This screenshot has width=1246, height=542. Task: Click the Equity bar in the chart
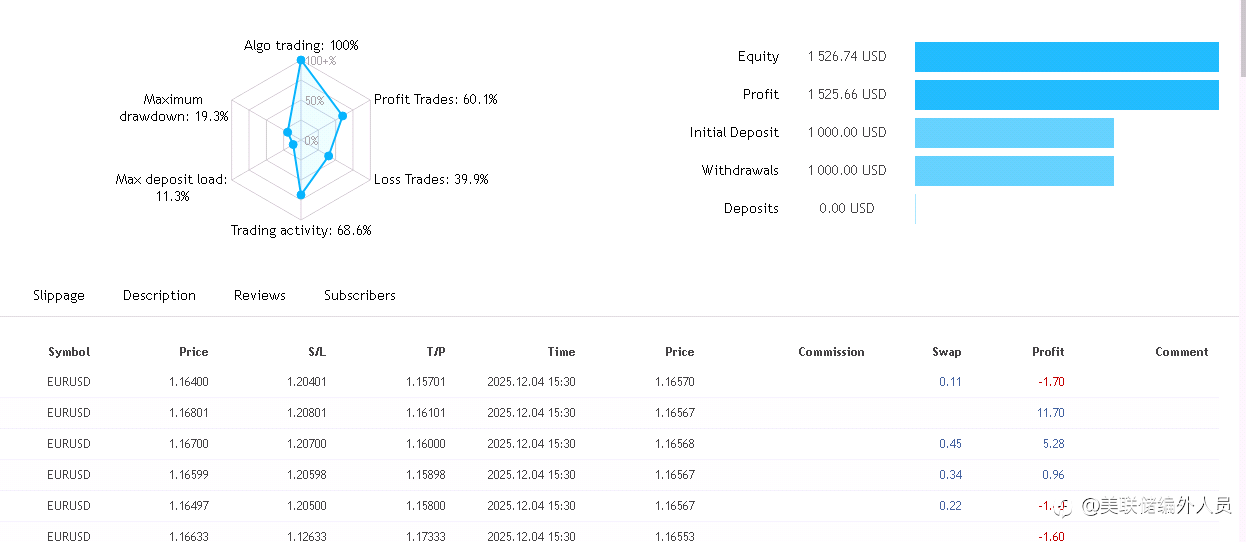point(1066,57)
